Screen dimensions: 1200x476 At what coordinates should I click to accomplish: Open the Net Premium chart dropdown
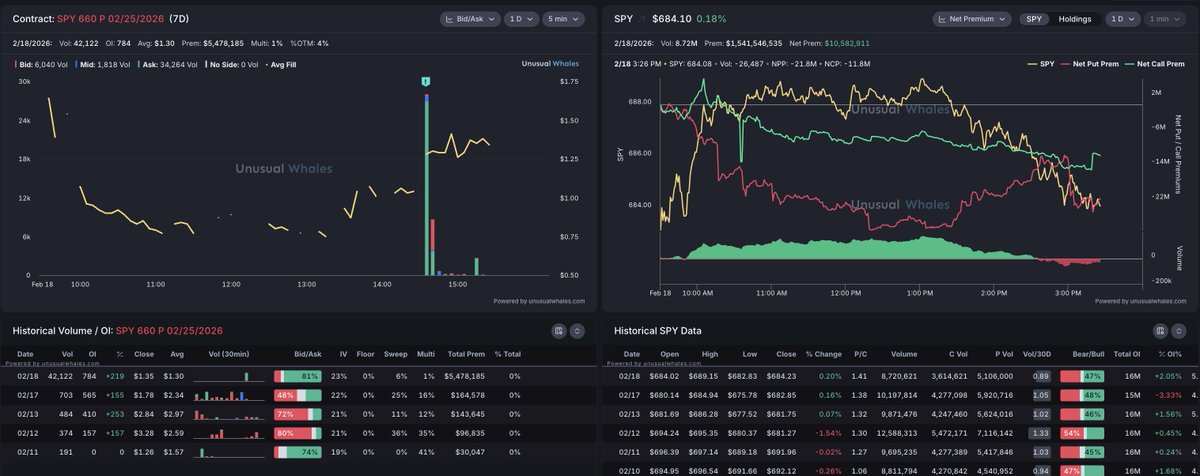pos(973,19)
